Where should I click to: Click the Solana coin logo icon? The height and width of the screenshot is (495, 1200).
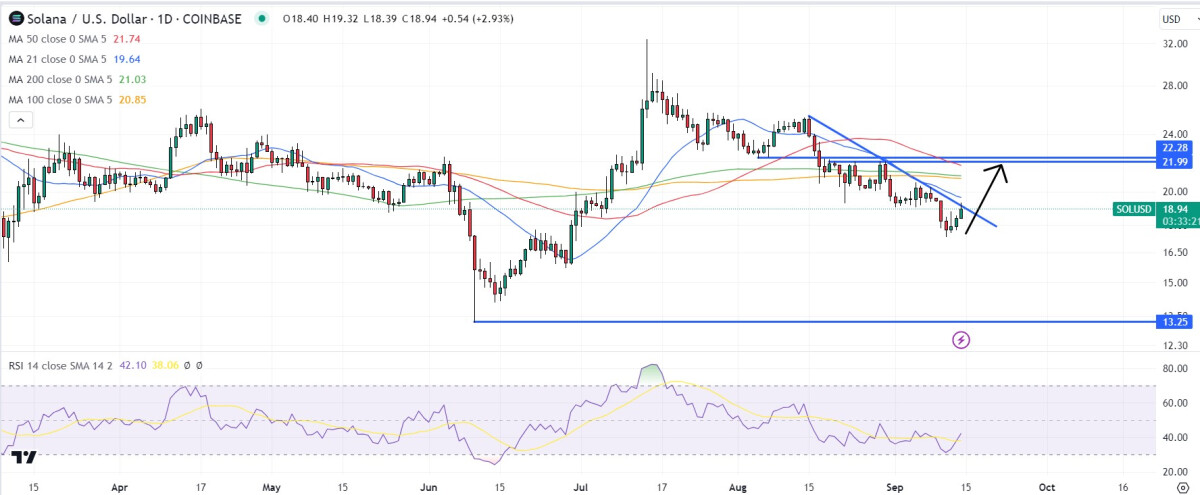[17, 18]
